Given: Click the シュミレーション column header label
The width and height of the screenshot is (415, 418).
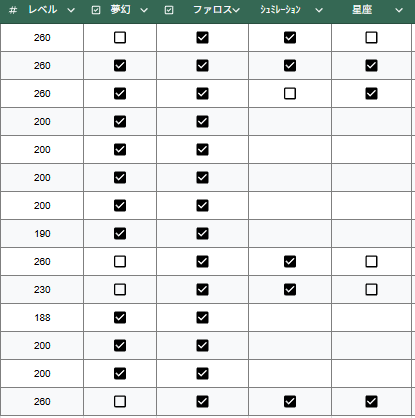Looking at the screenshot, I should pyautogui.click(x=280, y=10).
